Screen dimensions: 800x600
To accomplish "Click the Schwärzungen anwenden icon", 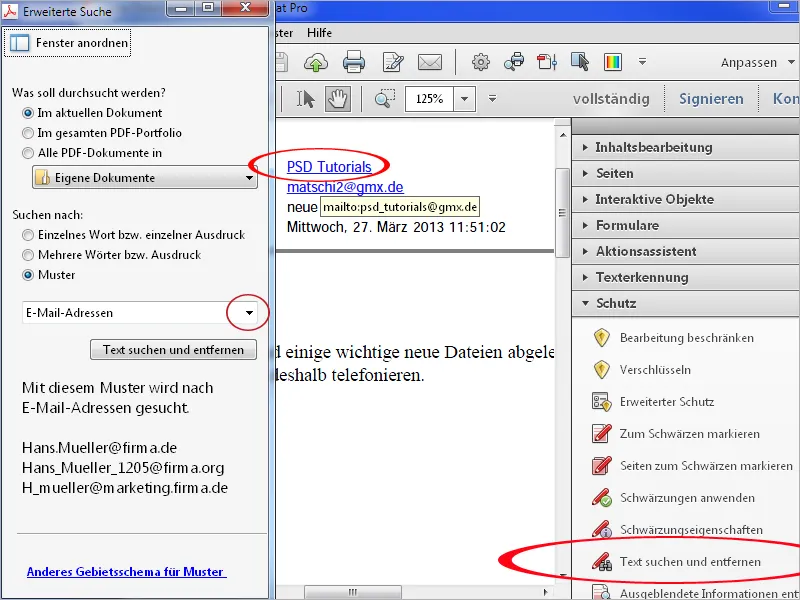I will click(x=602, y=498).
